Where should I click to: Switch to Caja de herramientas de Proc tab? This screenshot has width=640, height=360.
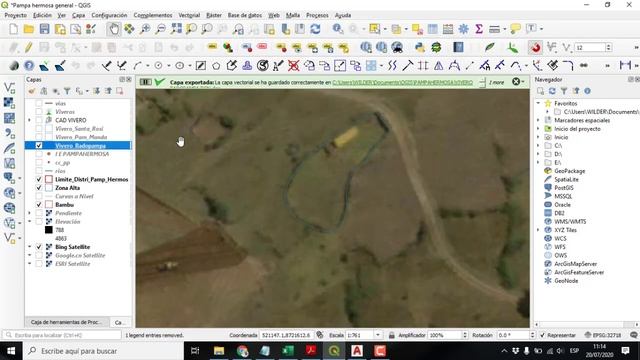(x=67, y=322)
